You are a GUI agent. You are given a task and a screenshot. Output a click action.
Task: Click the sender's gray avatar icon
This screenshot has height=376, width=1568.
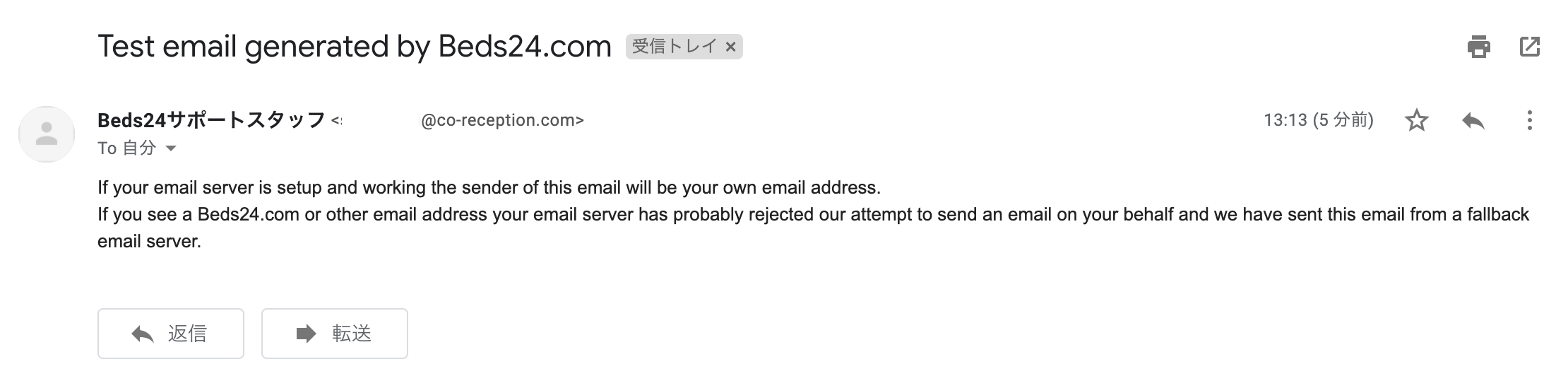47,134
